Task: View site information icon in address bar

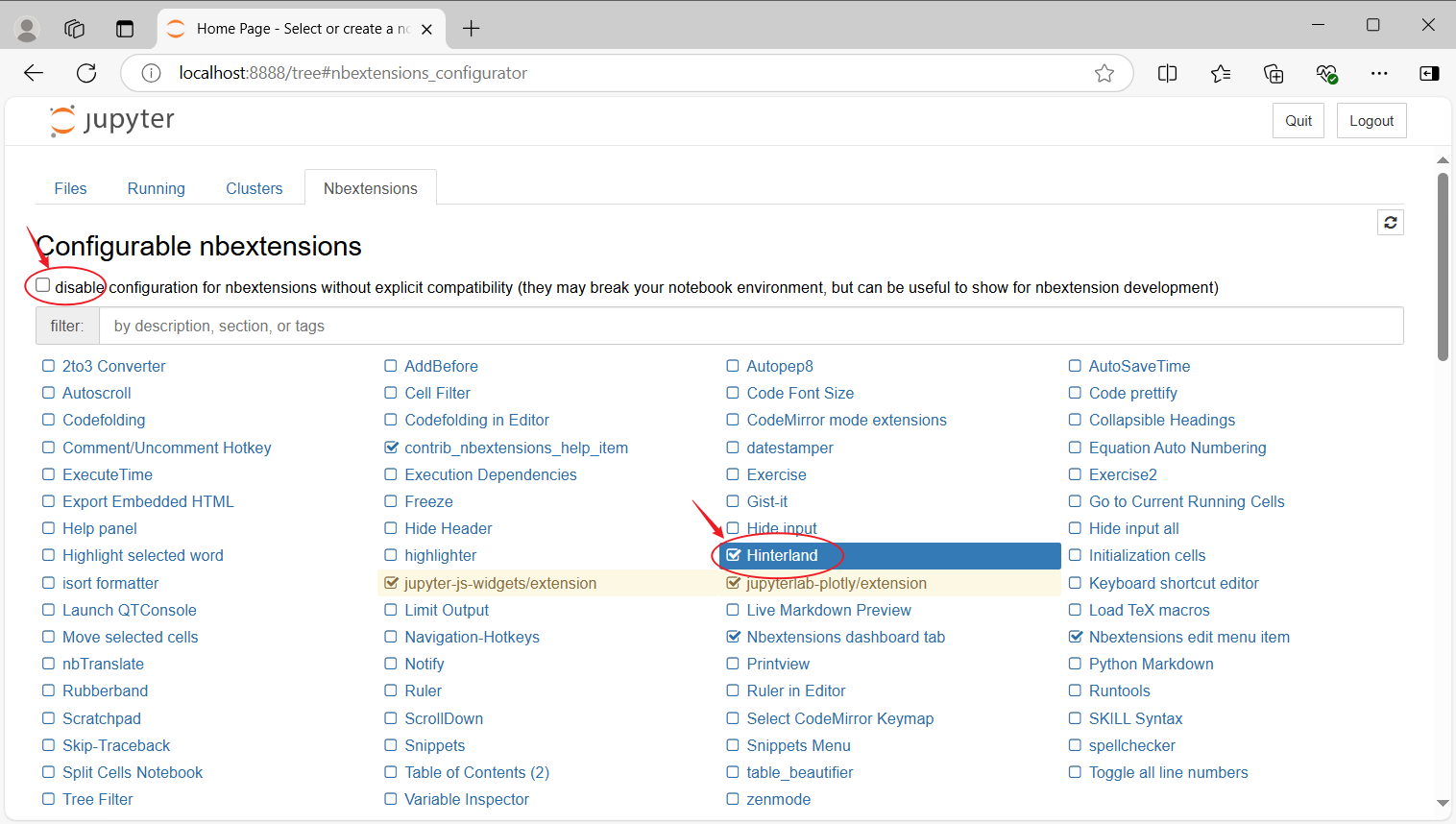Action: [151, 73]
